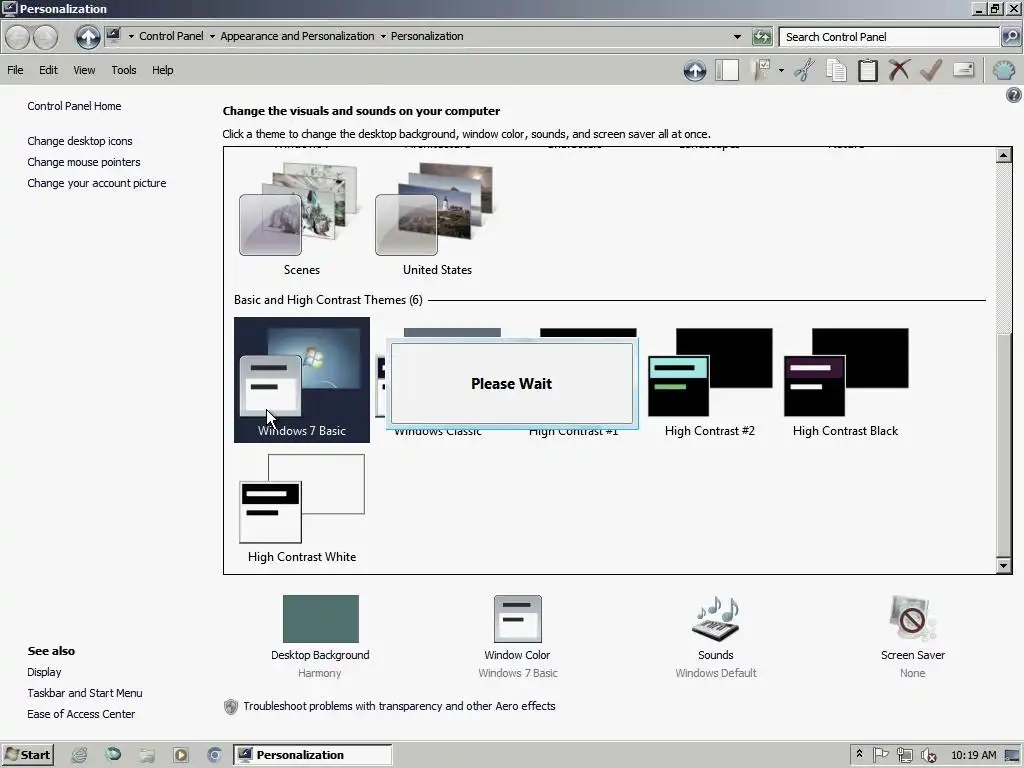Open Desktop Background Harmony settings

320,636
